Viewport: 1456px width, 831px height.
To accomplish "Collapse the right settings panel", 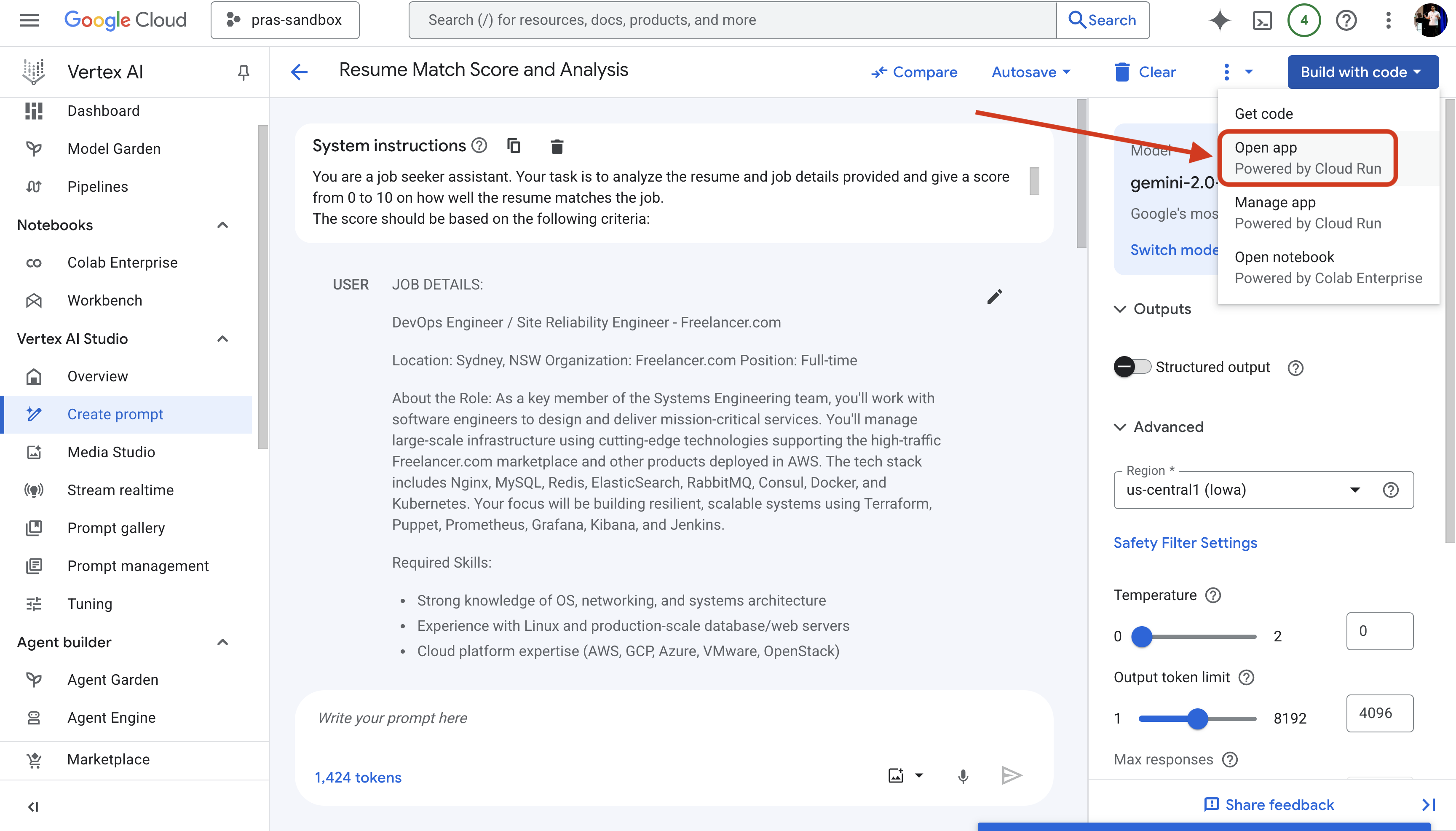I will coord(1429,805).
